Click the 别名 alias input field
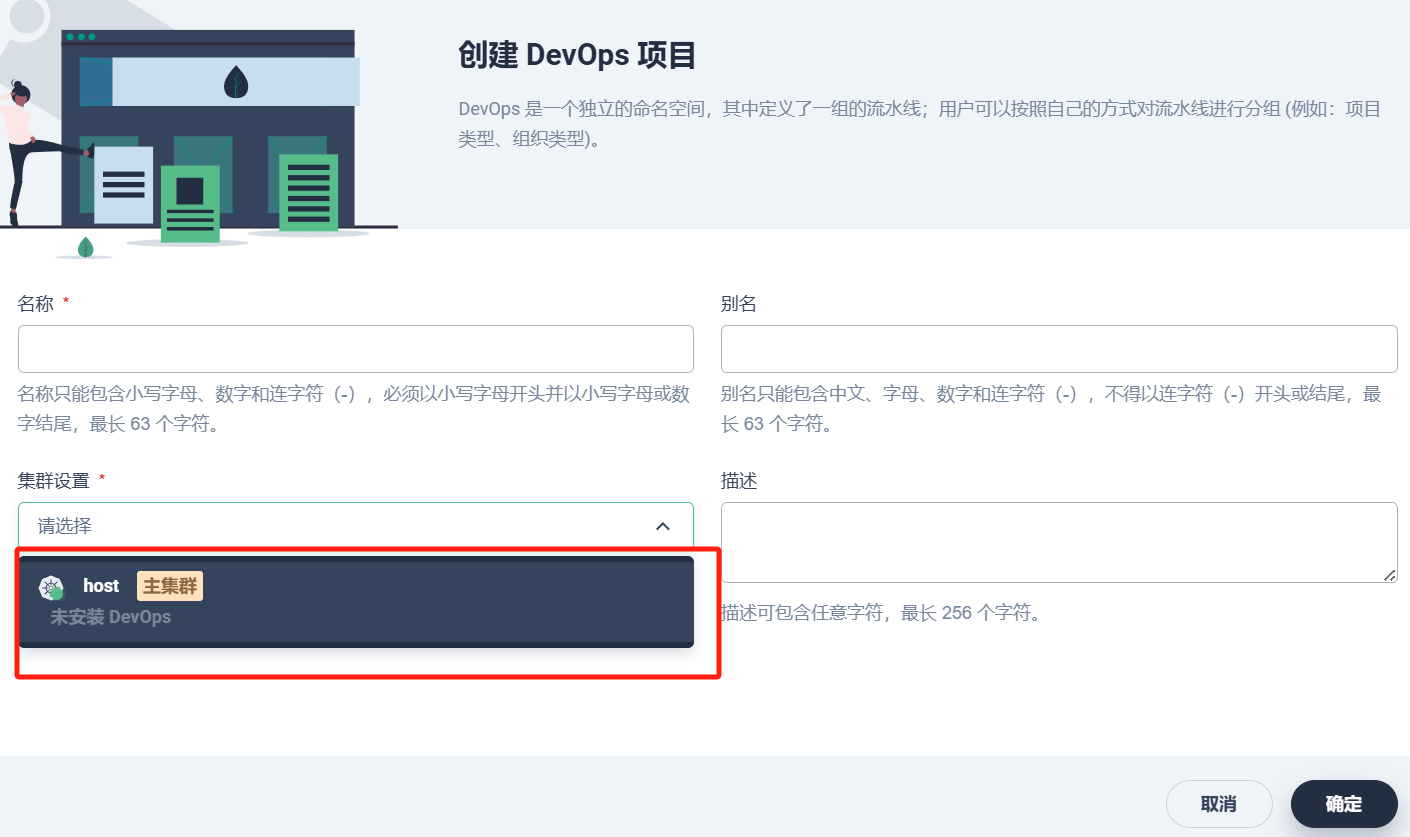The width and height of the screenshot is (1410, 837). (1059, 349)
